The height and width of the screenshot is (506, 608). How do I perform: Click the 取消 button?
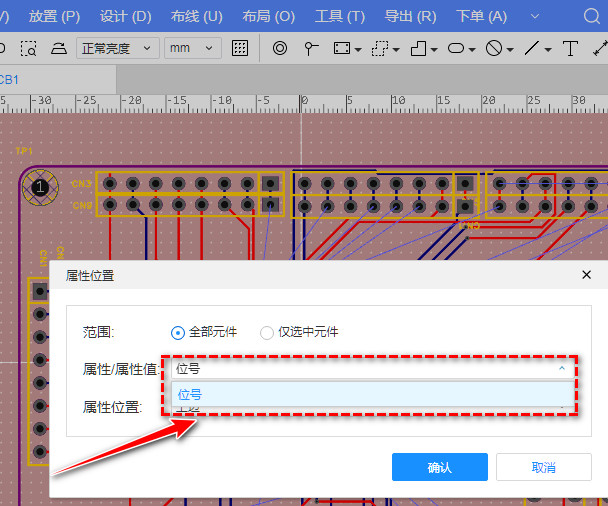click(543, 467)
